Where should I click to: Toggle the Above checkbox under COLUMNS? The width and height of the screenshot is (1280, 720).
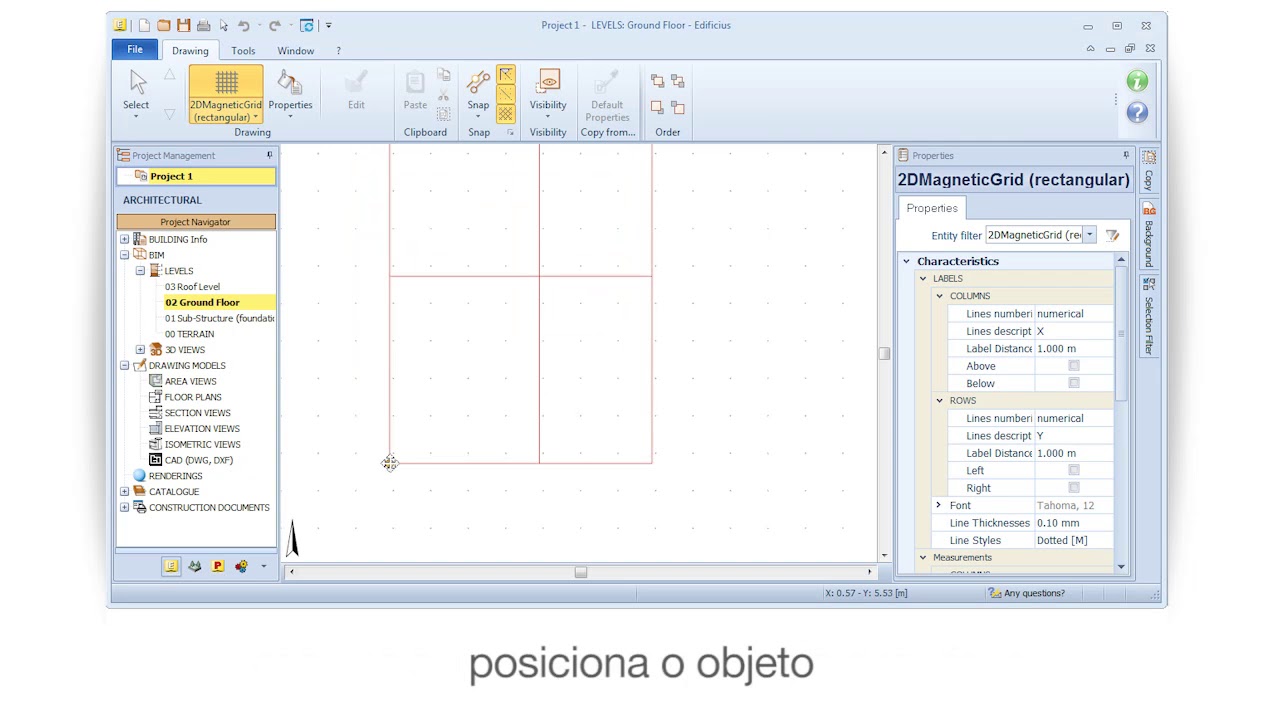(x=1074, y=366)
